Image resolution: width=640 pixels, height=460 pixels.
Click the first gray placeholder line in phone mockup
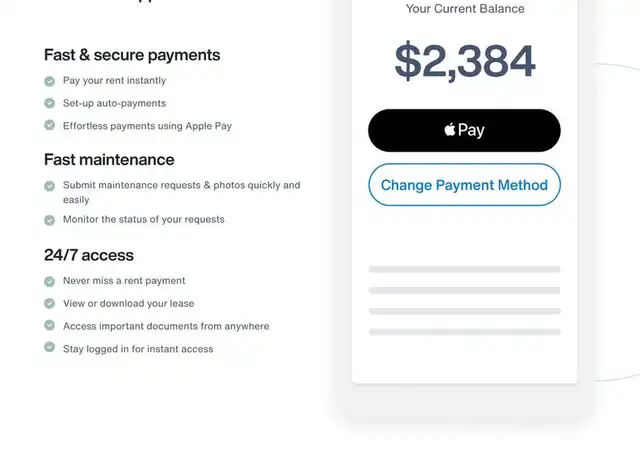464,269
